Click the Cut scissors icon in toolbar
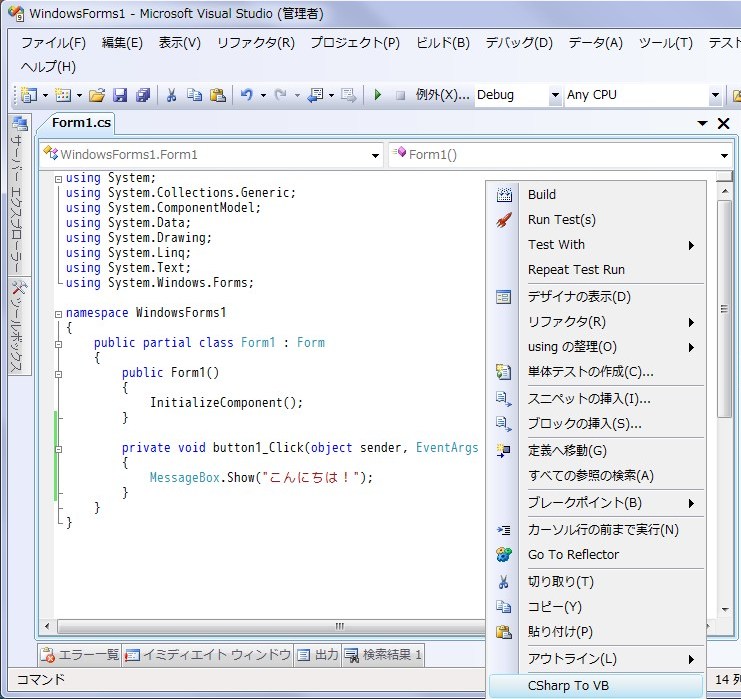 (171, 95)
